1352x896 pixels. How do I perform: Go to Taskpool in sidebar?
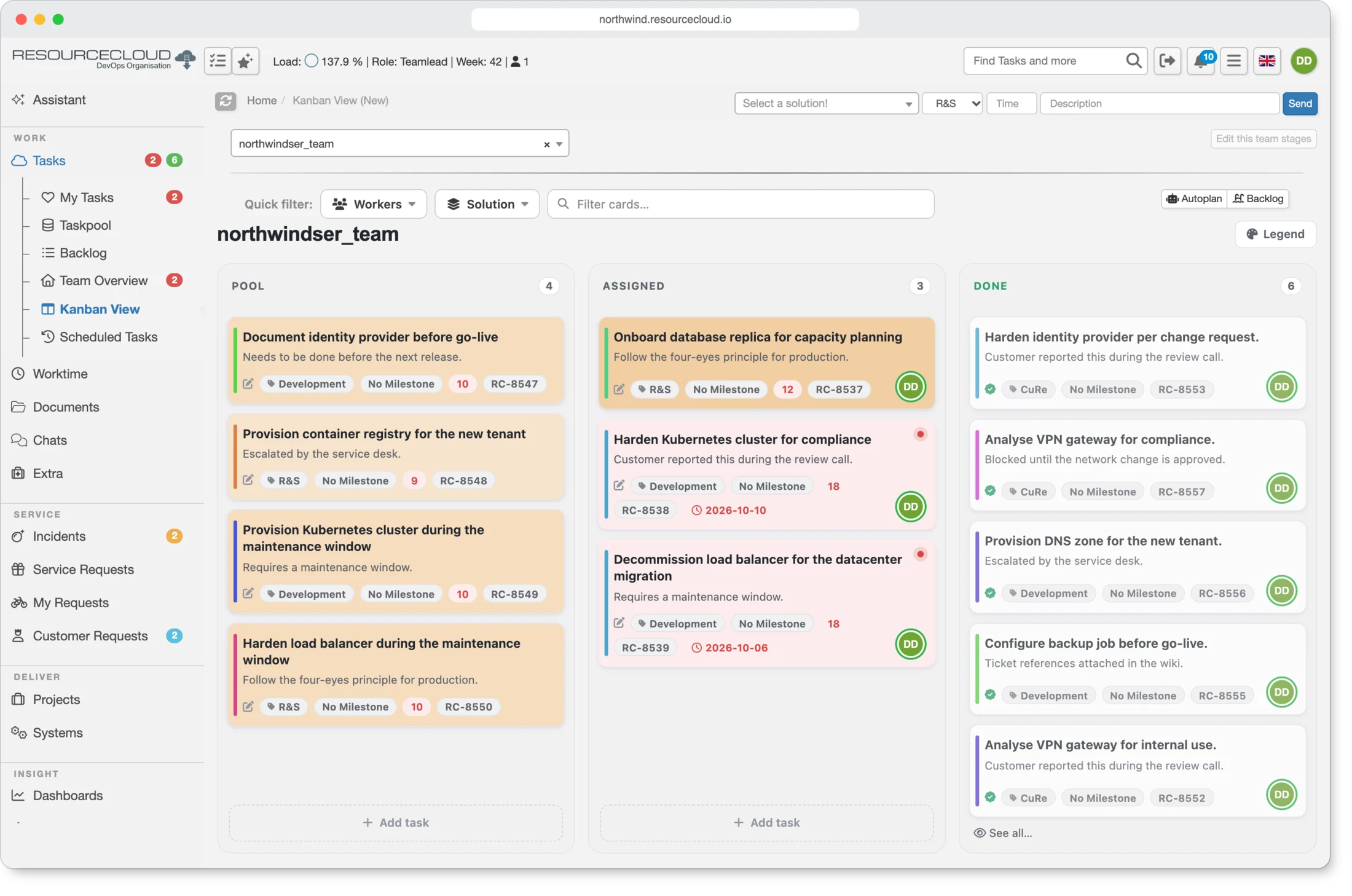pos(85,225)
